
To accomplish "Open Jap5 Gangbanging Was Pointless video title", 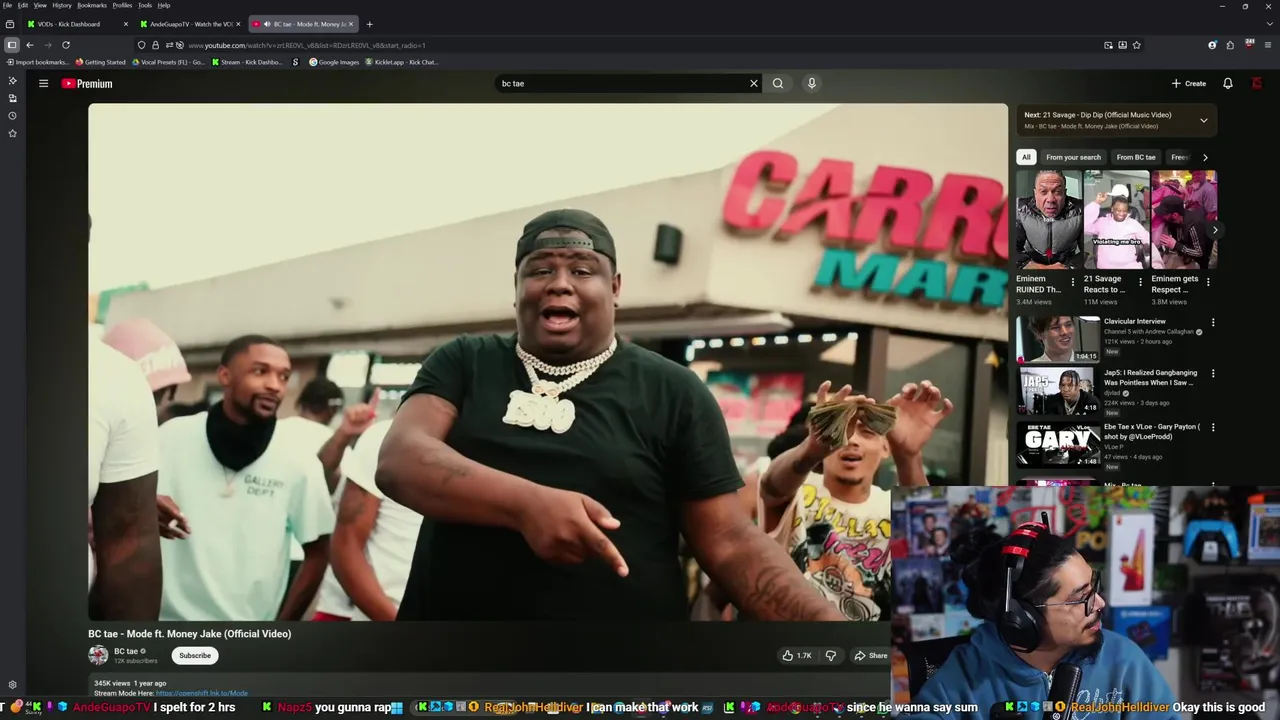I will pos(1150,378).
